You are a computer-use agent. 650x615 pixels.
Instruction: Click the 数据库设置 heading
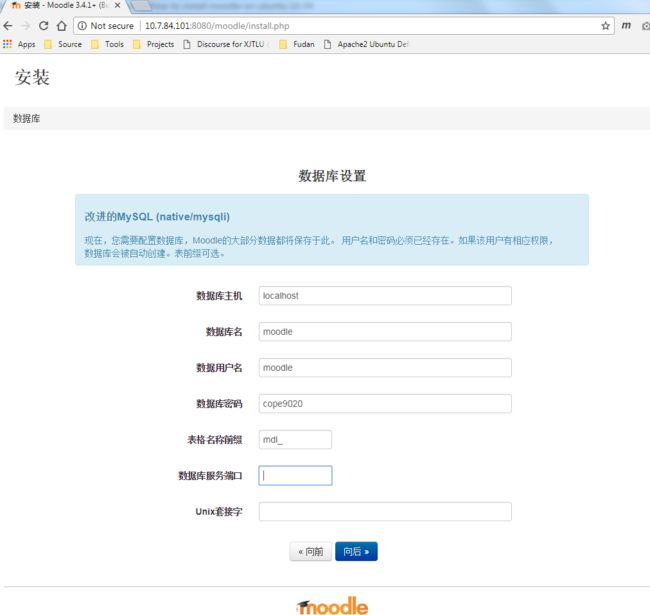(x=332, y=176)
